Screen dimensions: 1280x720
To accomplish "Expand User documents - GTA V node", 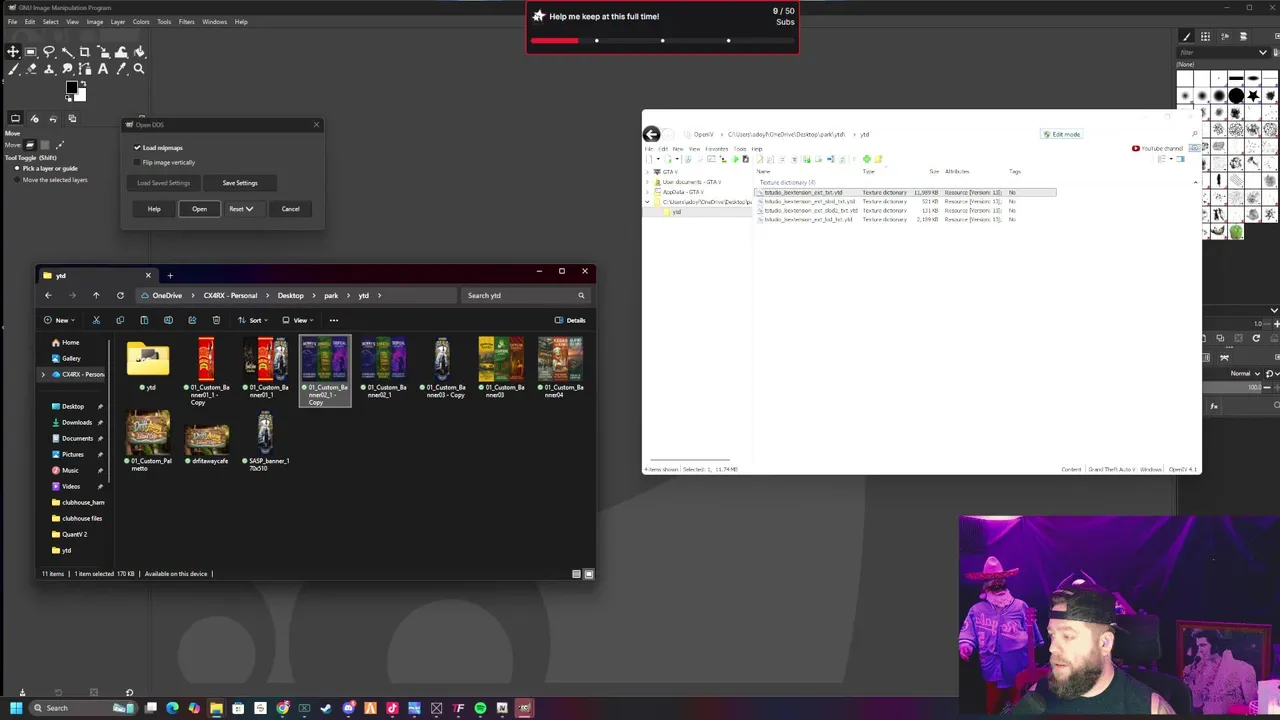I will coord(647,182).
